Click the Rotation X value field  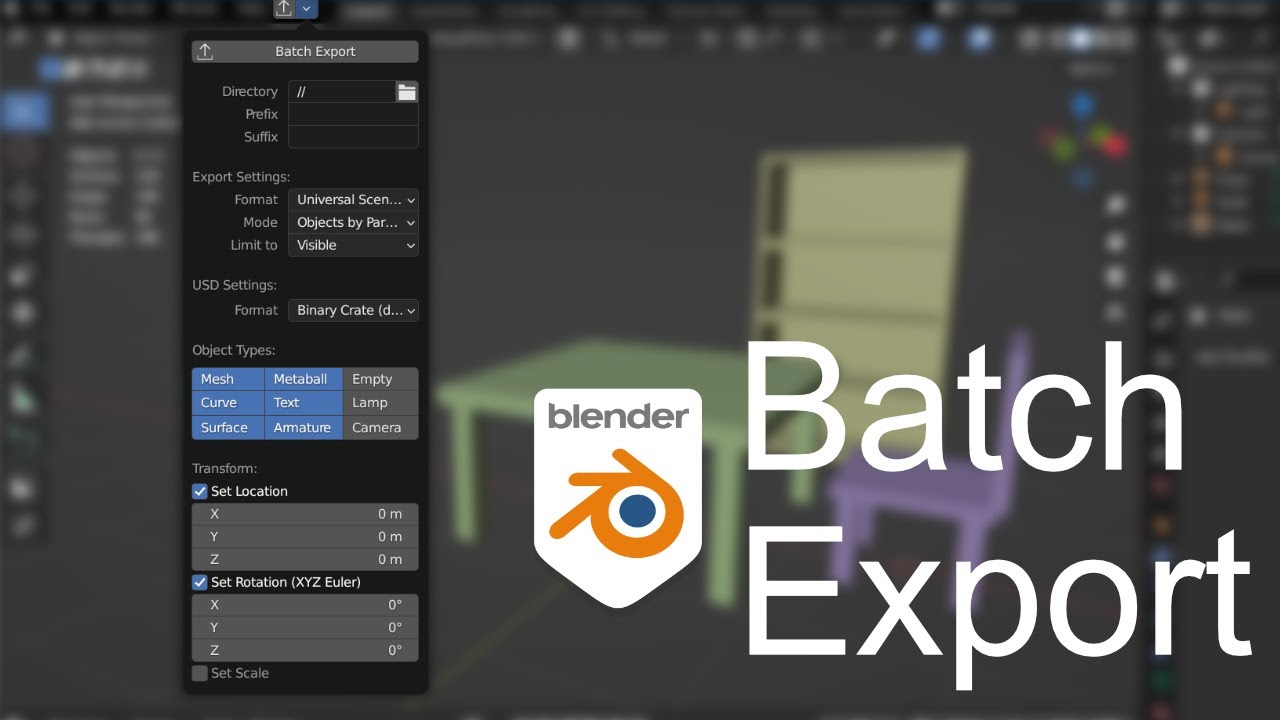(305, 605)
